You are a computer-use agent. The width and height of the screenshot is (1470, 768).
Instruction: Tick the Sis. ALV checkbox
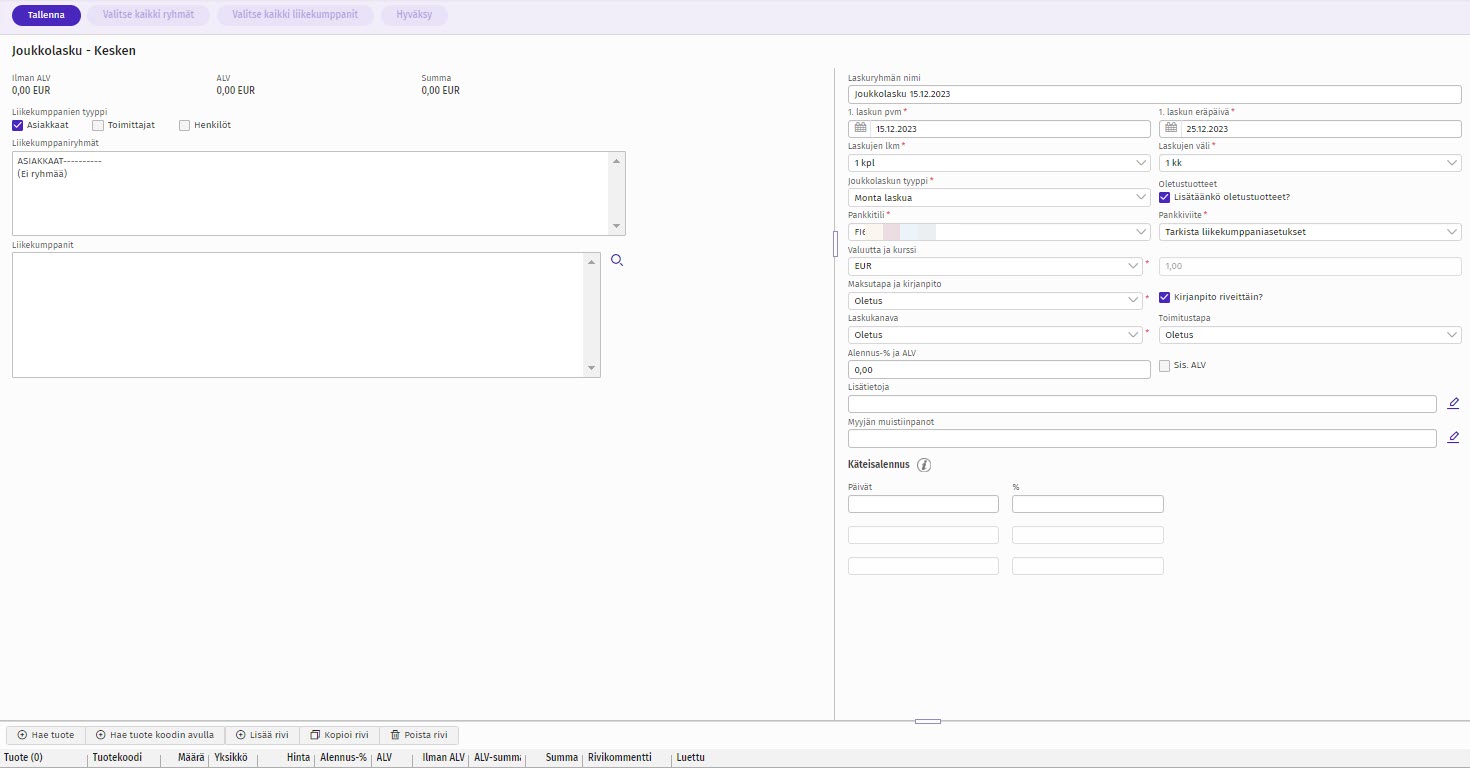tap(1164, 366)
